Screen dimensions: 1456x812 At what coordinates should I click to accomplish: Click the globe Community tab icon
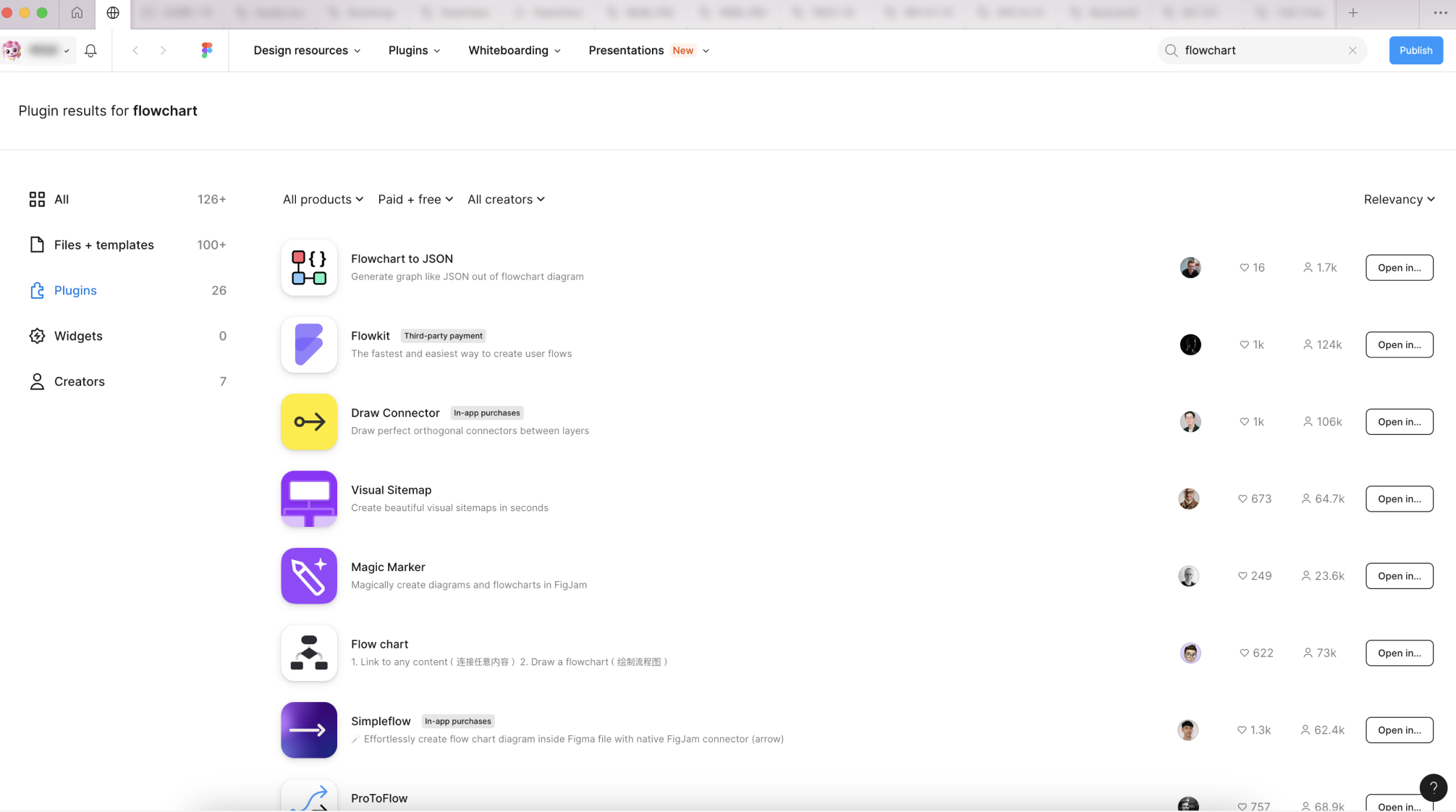[x=113, y=13]
